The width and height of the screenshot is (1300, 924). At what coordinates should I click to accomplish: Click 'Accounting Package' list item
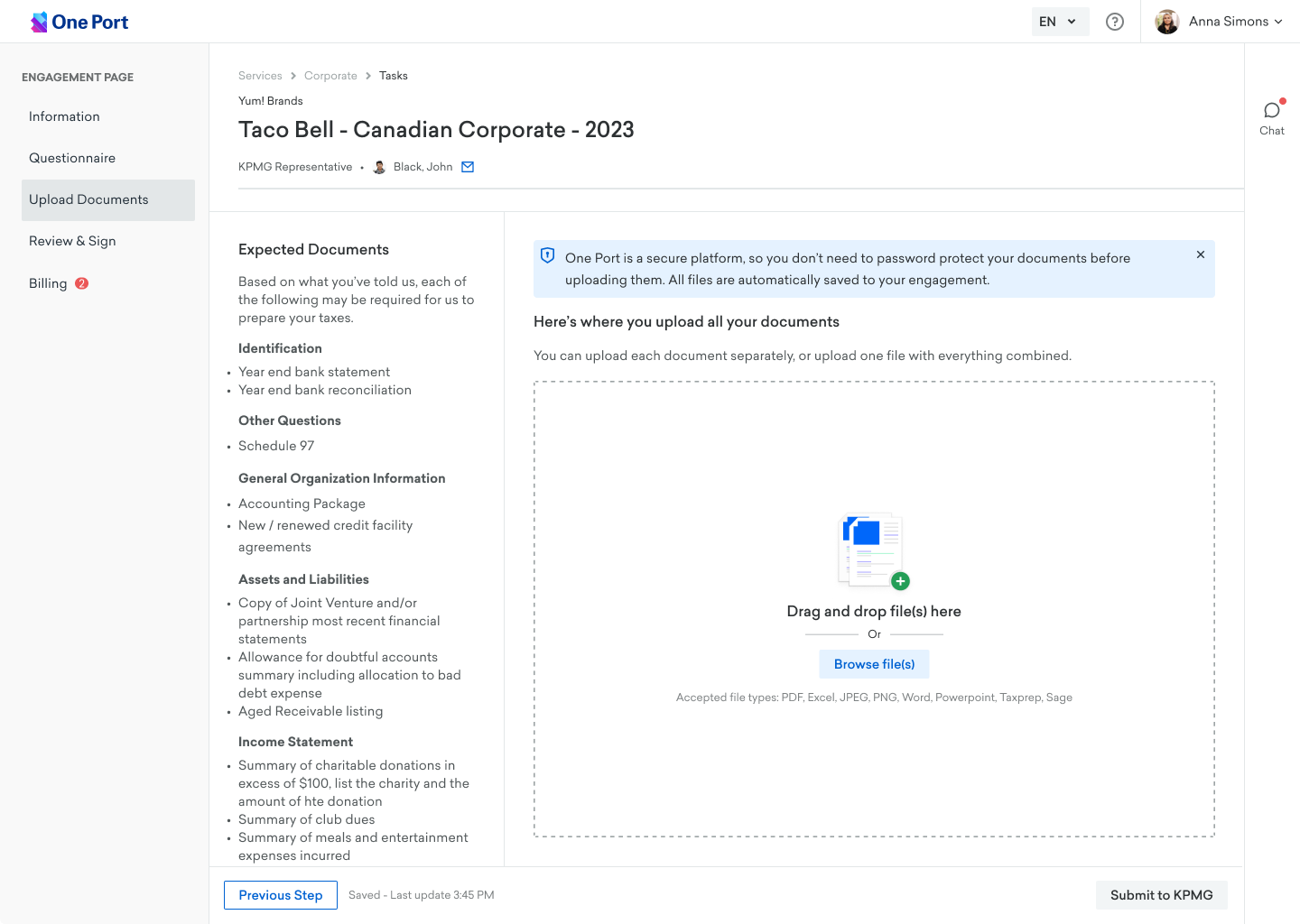302,504
